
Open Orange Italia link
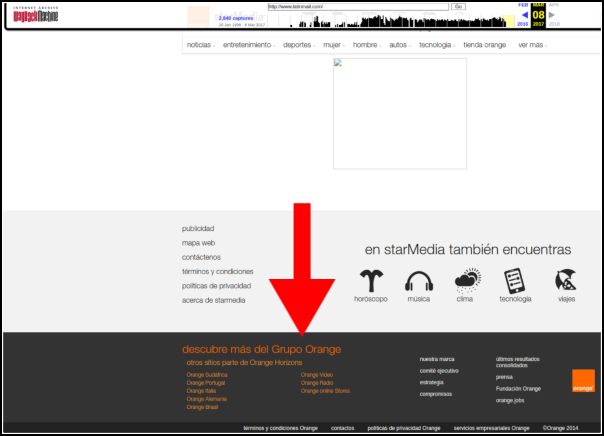[x=201, y=391]
